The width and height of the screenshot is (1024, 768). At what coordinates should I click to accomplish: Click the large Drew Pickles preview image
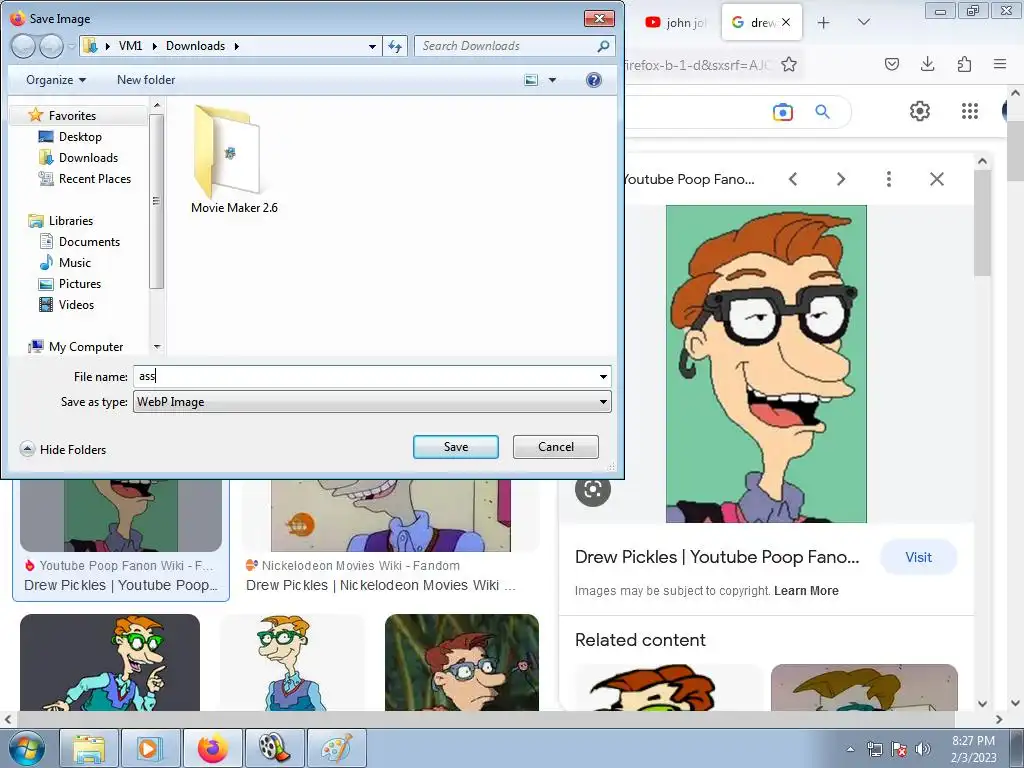766,364
